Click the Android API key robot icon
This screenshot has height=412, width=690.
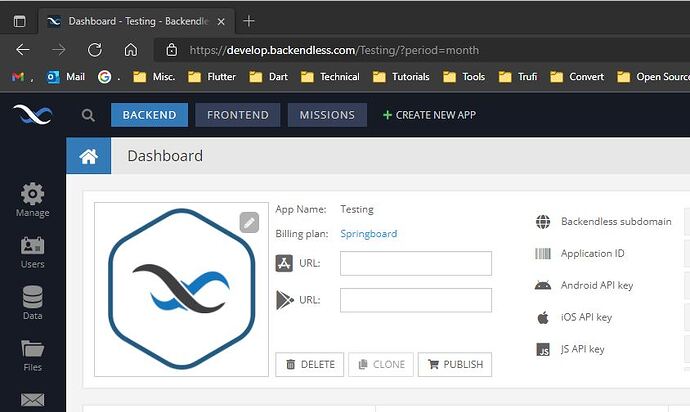click(x=543, y=285)
